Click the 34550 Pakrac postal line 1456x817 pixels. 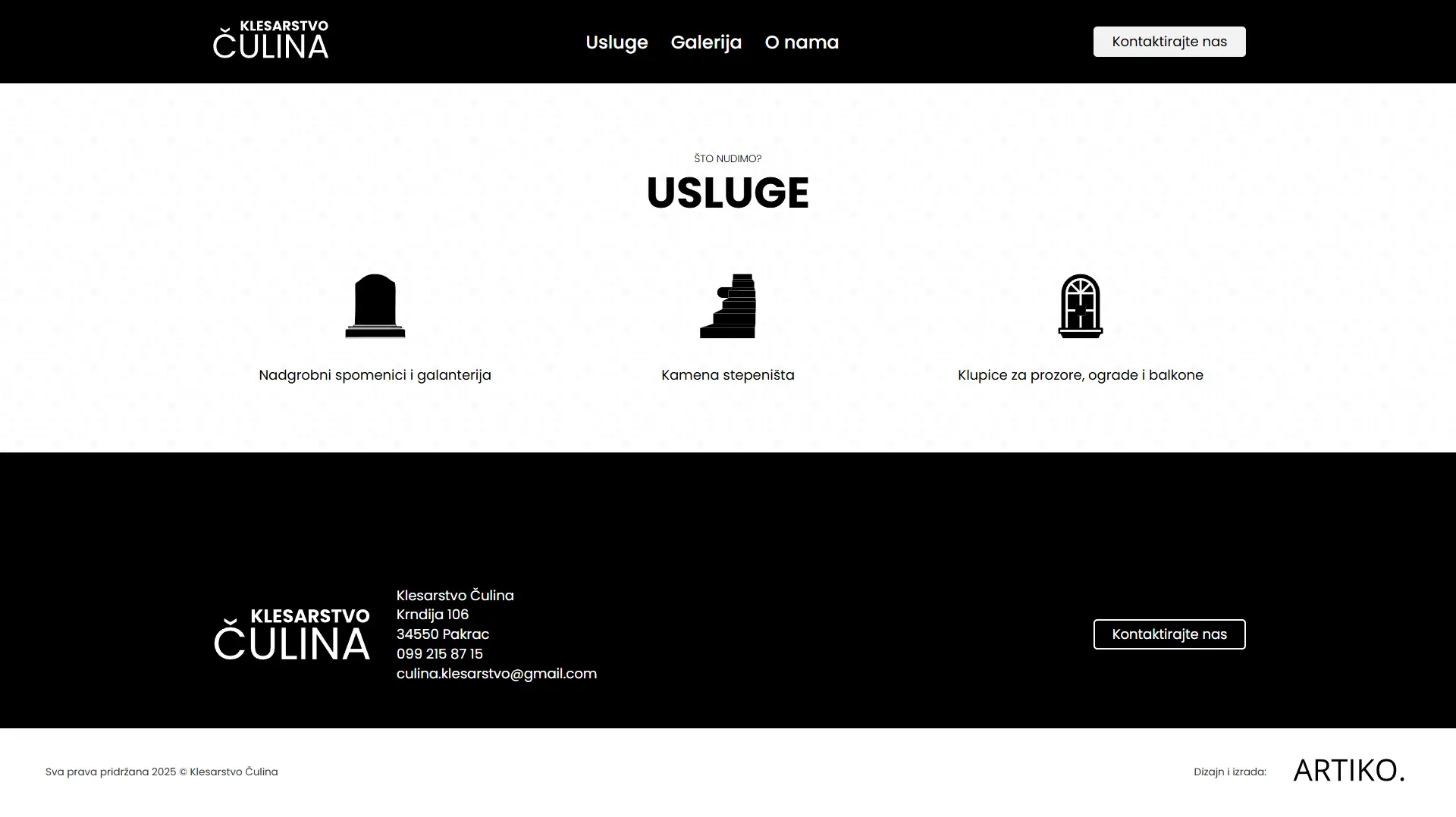(443, 634)
